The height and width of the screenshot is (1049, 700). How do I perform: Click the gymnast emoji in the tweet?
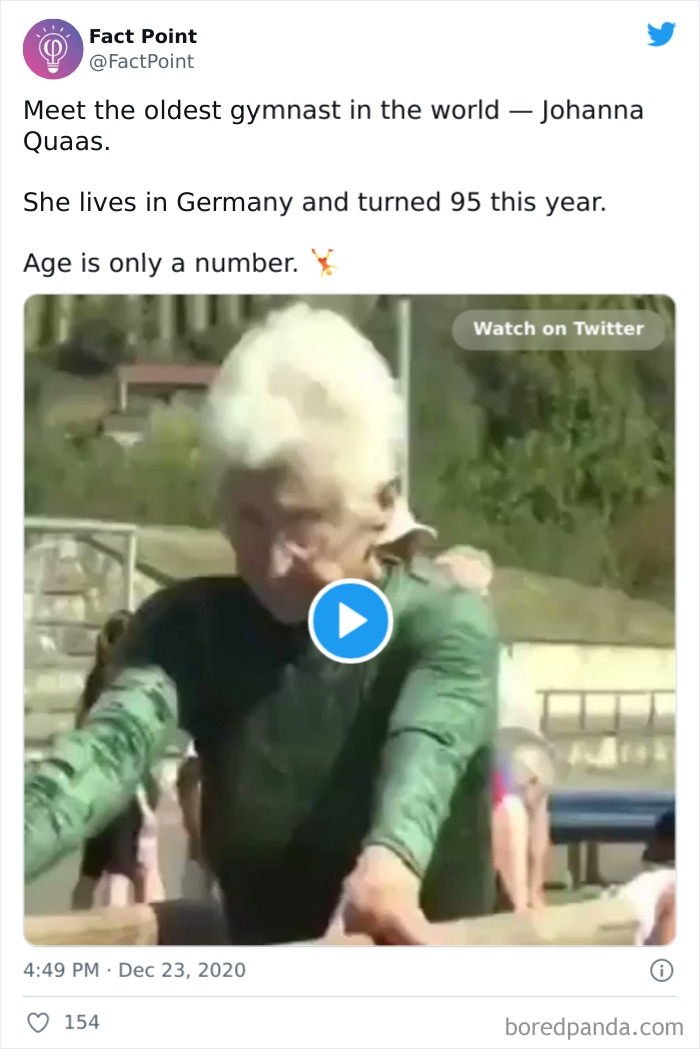tap(325, 262)
